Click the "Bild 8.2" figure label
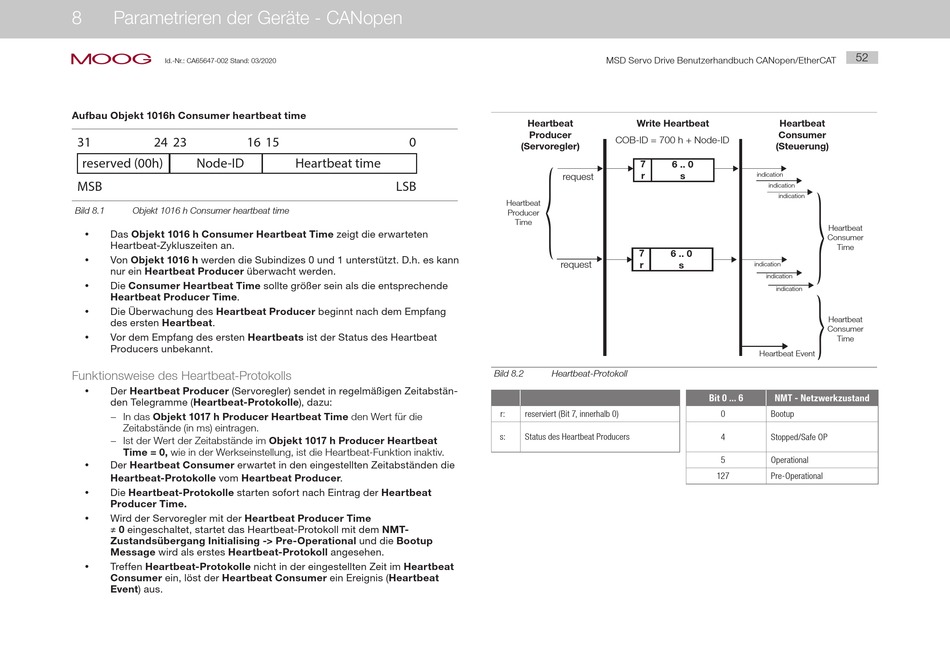 (509, 374)
